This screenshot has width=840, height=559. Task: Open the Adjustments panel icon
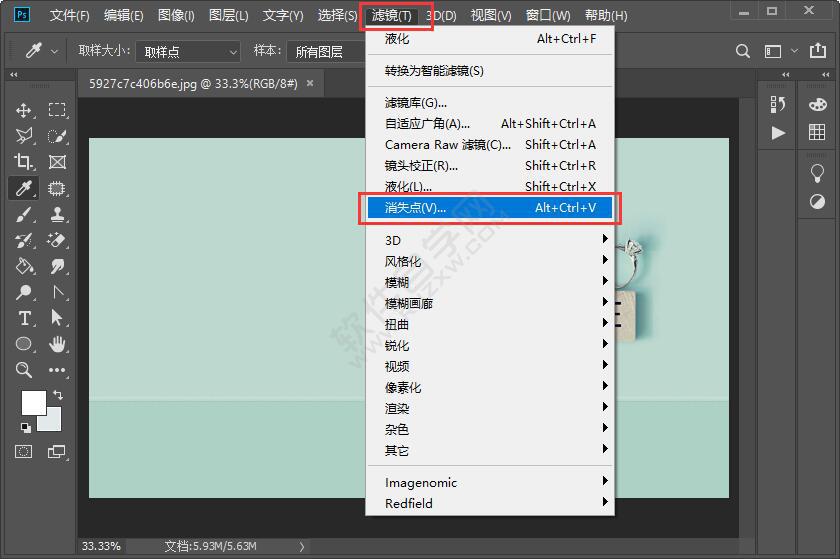point(818,202)
